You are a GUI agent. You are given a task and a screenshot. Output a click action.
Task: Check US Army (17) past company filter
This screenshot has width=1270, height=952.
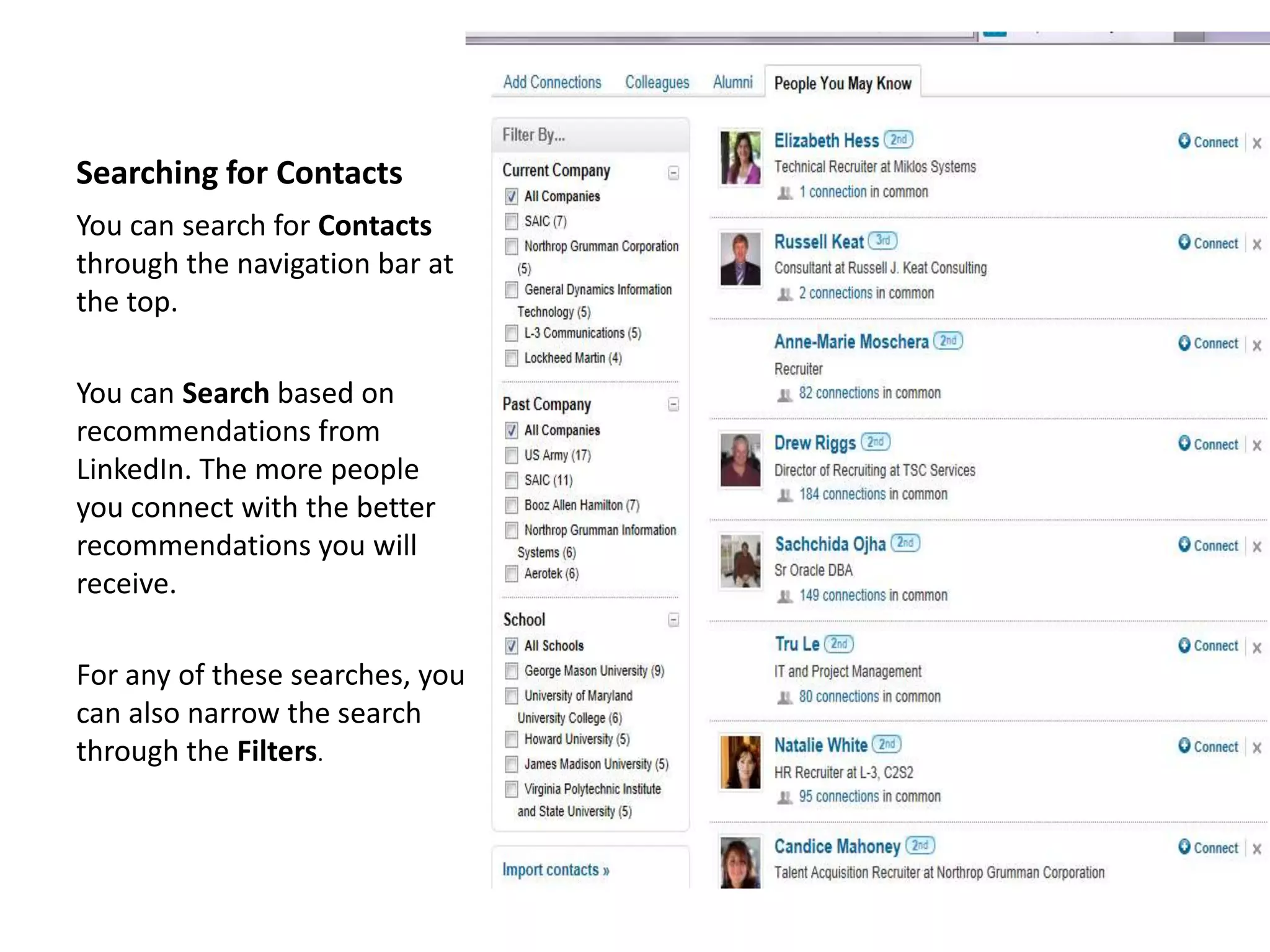coord(512,456)
